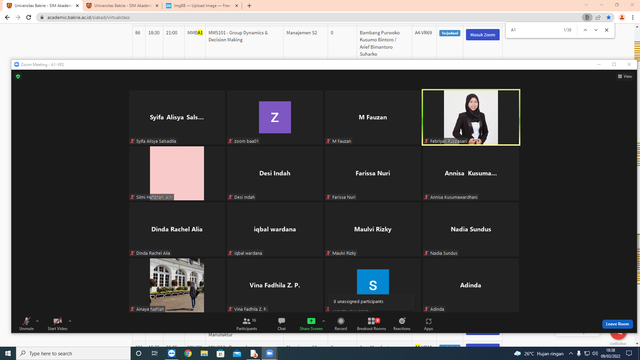Screen dimensions: 640x360
Task: Click the Desi Indah participant tile
Action: pos(275,173)
